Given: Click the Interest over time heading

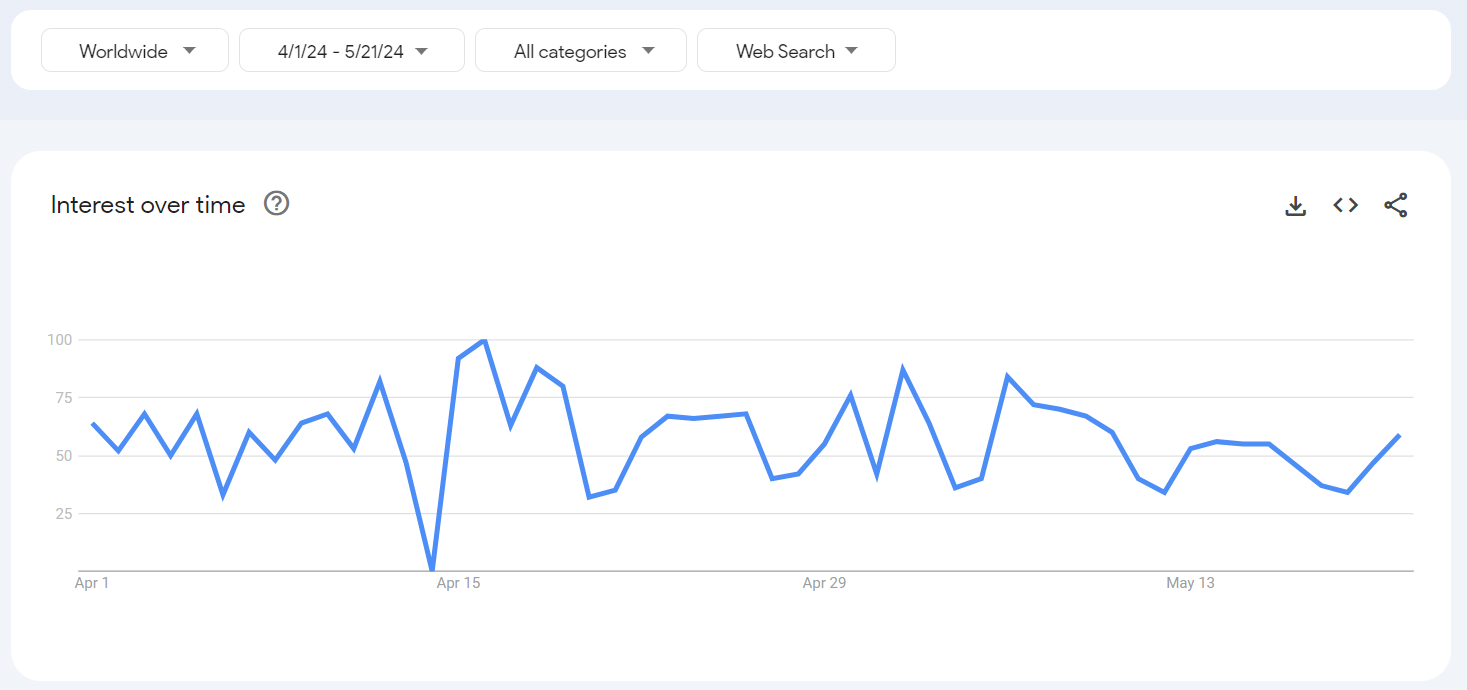Looking at the screenshot, I should 148,205.
